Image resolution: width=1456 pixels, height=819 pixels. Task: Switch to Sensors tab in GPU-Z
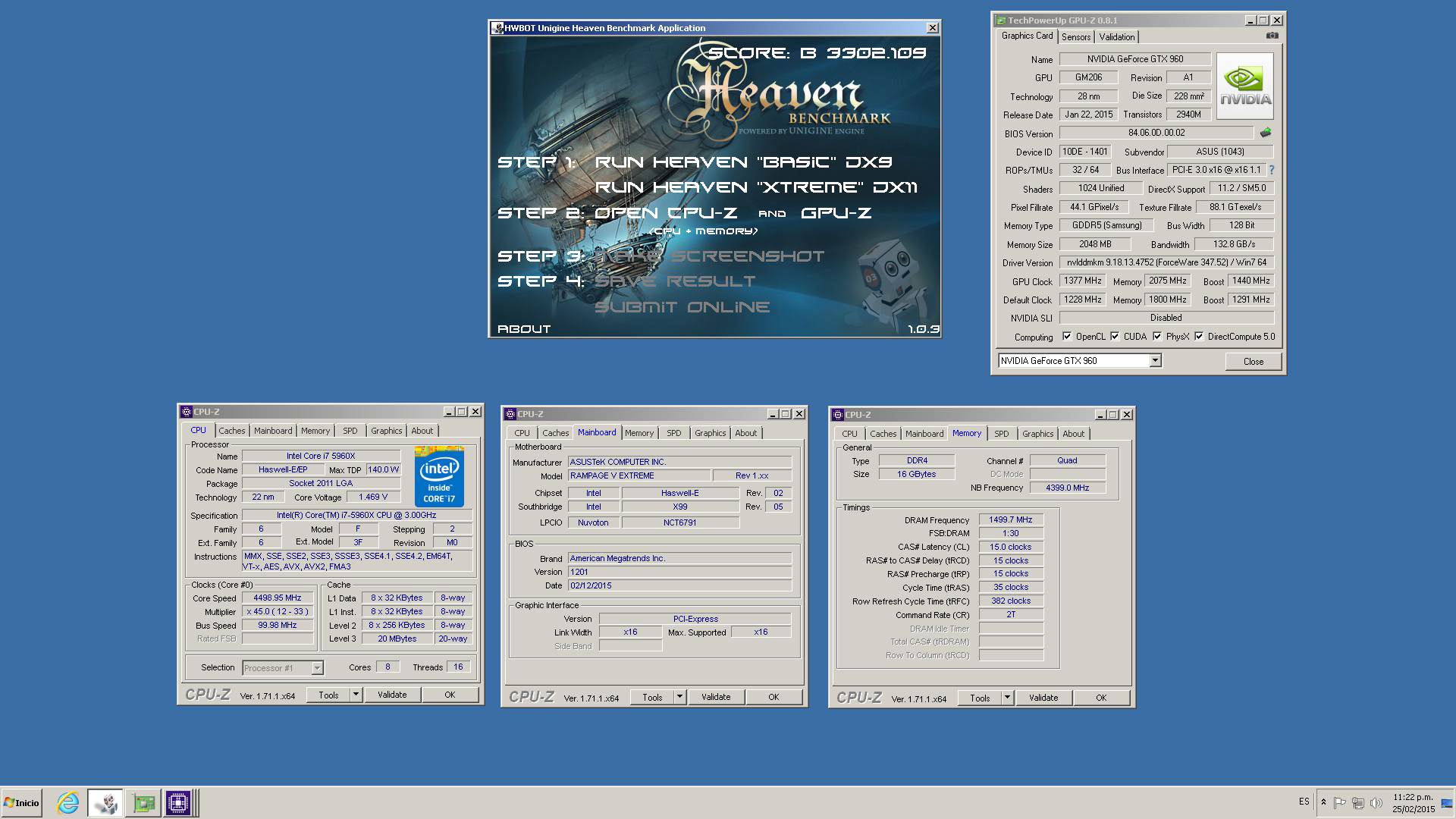pyautogui.click(x=1075, y=37)
